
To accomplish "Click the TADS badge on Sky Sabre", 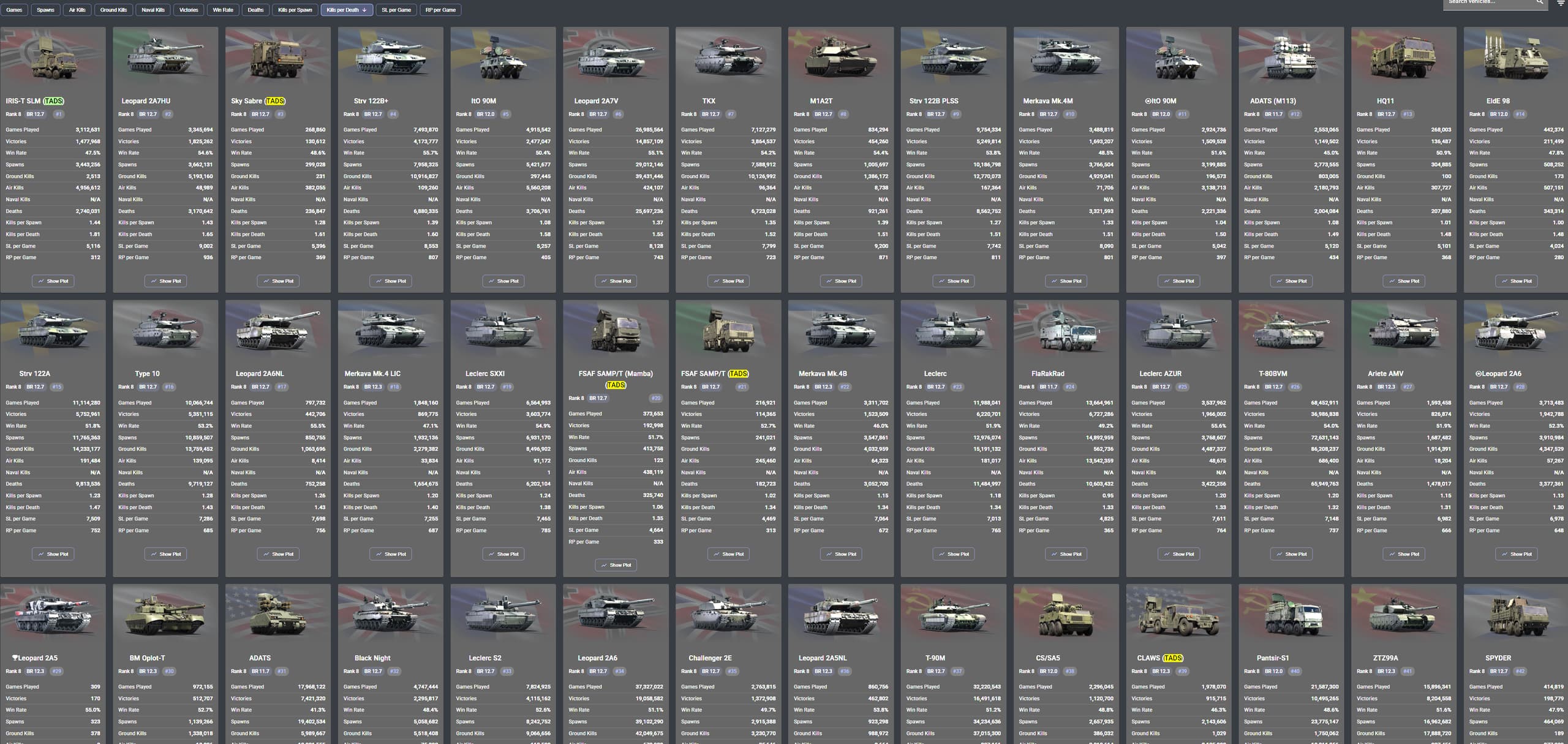I will tap(275, 101).
